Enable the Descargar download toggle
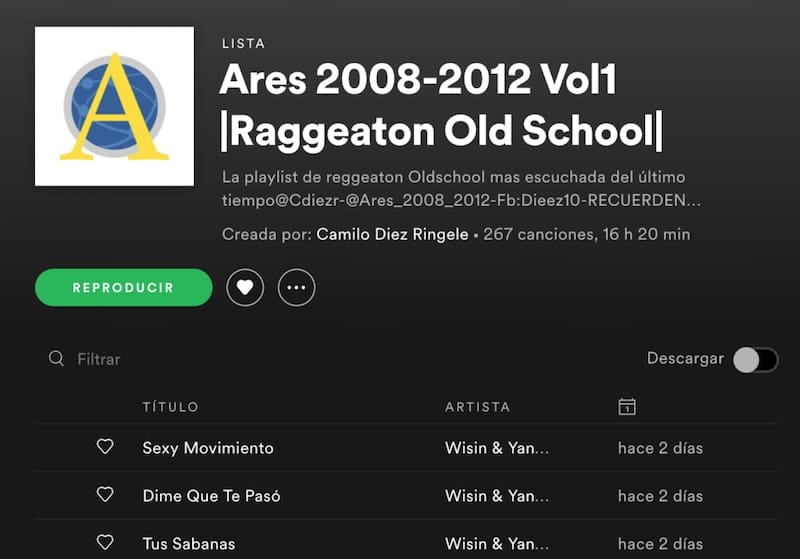The width and height of the screenshot is (800, 559). [x=755, y=360]
